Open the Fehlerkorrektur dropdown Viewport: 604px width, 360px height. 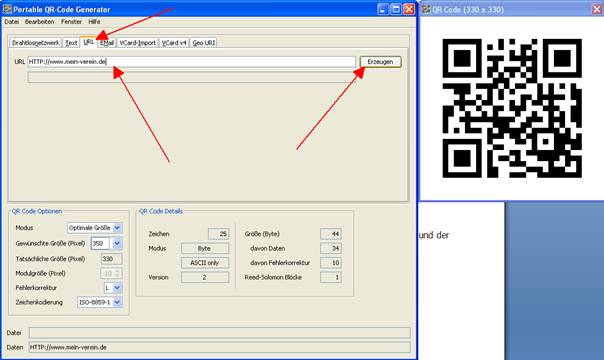(x=113, y=288)
